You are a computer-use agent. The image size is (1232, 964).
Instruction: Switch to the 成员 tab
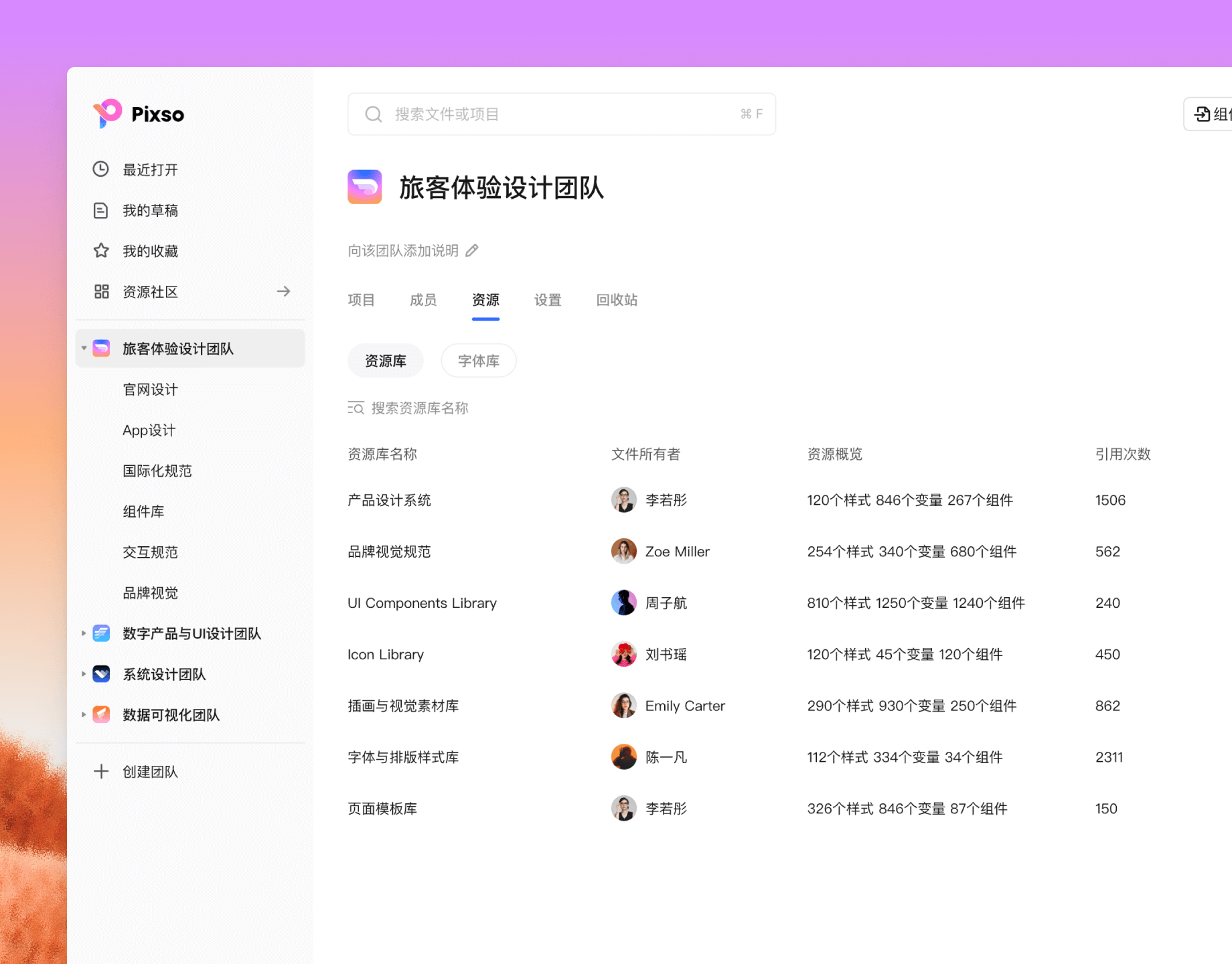pyautogui.click(x=422, y=300)
